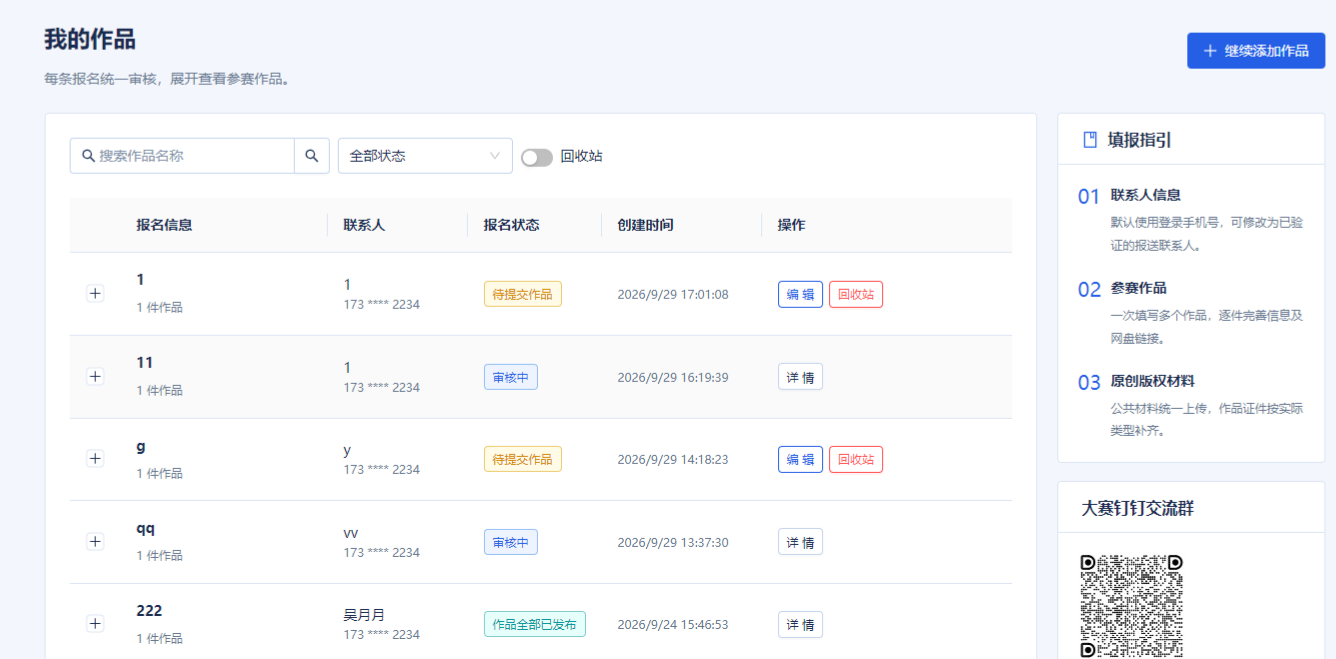Click timestamp 2026/9/29 17:01:08
The height and width of the screenshot is (659, 1336).
point(672,294)
